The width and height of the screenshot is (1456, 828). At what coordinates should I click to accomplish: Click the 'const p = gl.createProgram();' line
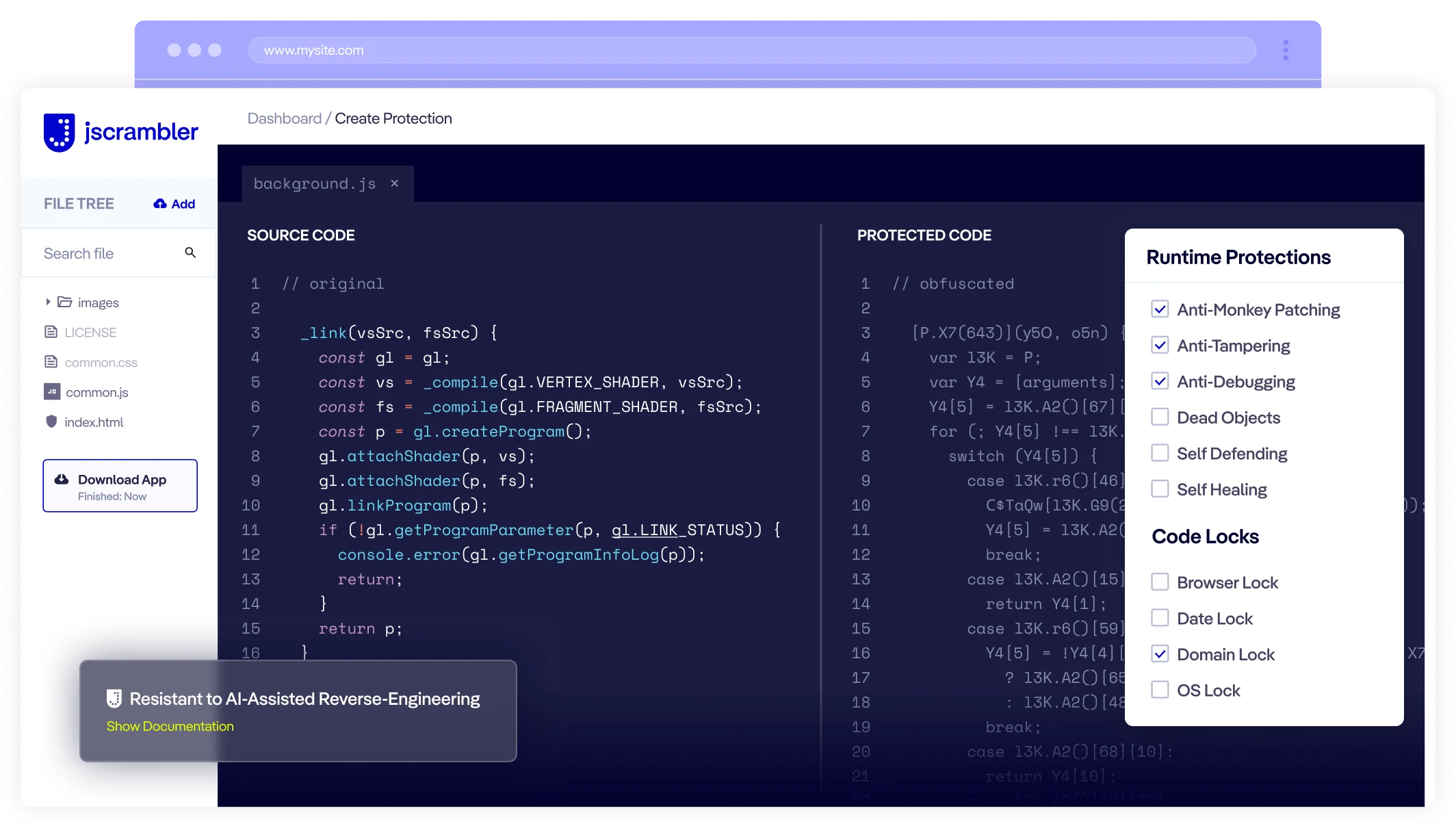(x=454, y=431)
